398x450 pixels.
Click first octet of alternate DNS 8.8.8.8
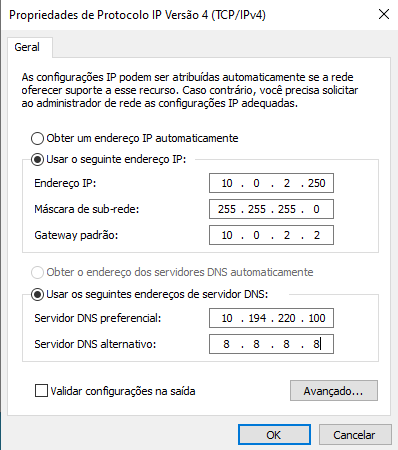tap(226, 344)
